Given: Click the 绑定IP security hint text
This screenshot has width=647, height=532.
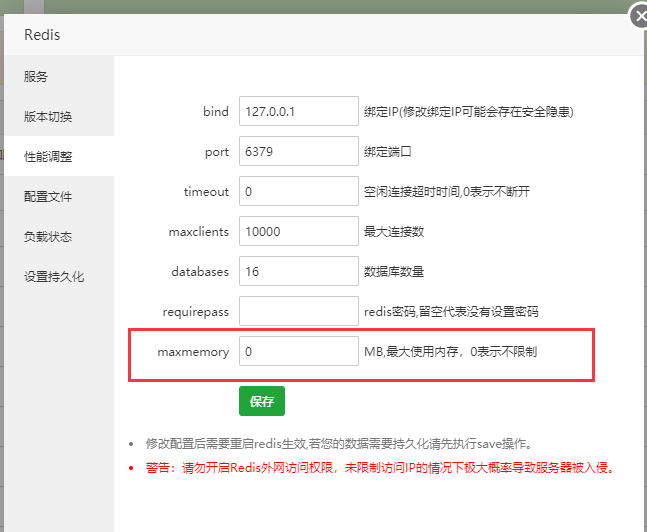Looking at the screenshot, I should click(468, 111).
